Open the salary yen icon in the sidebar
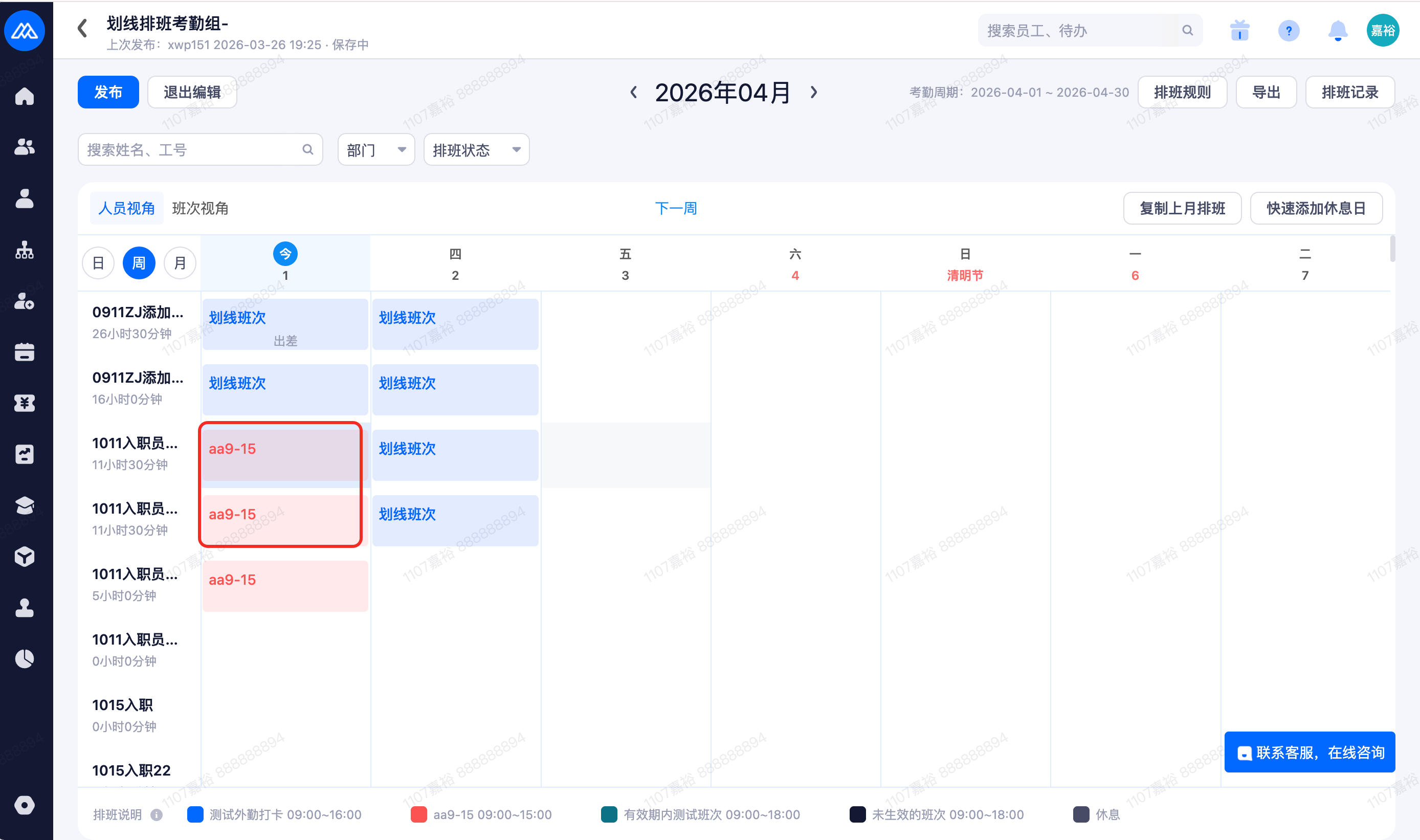 tap(25, 403)
